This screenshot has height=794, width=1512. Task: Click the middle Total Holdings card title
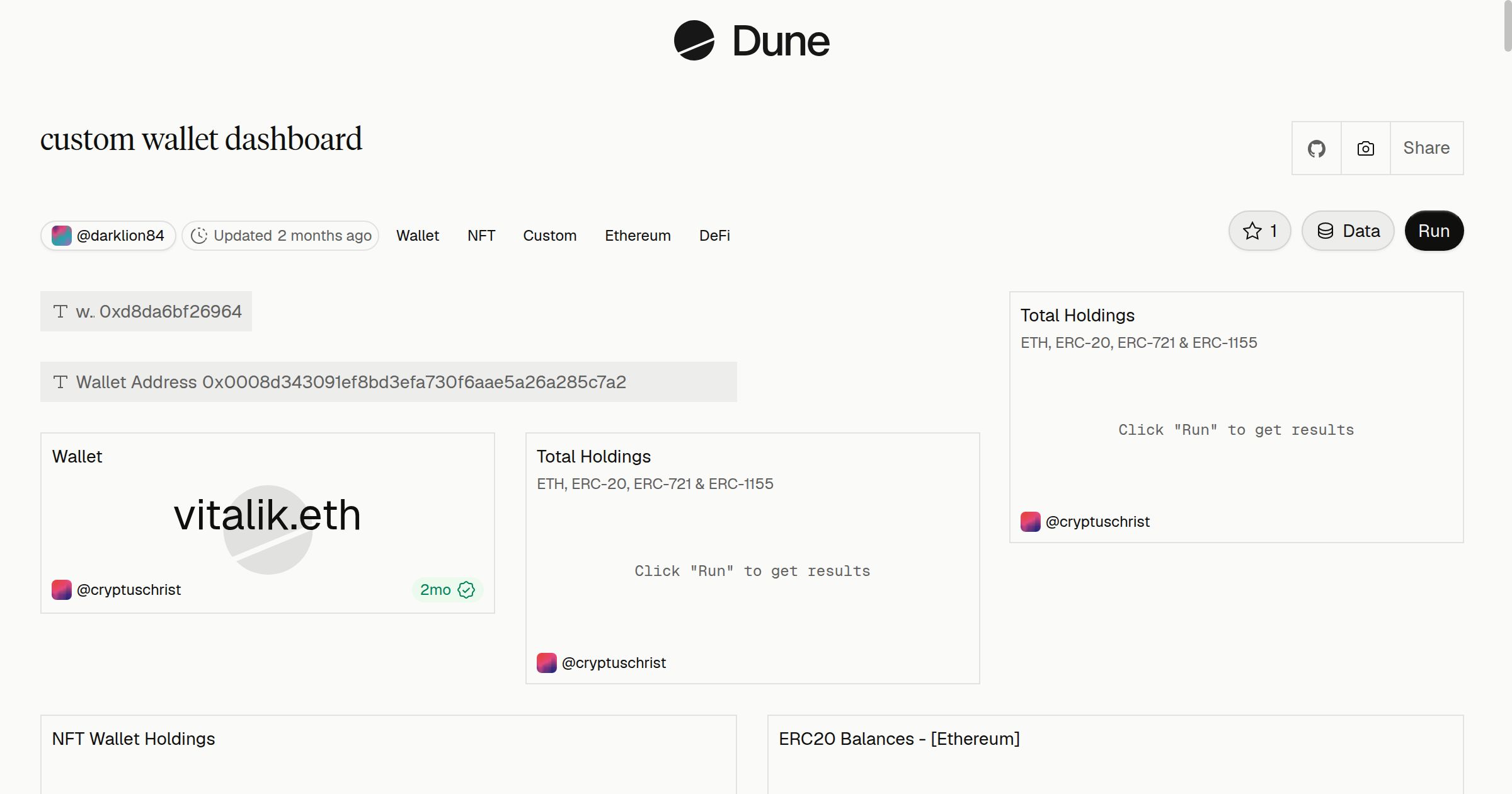(x=593, y=456)
